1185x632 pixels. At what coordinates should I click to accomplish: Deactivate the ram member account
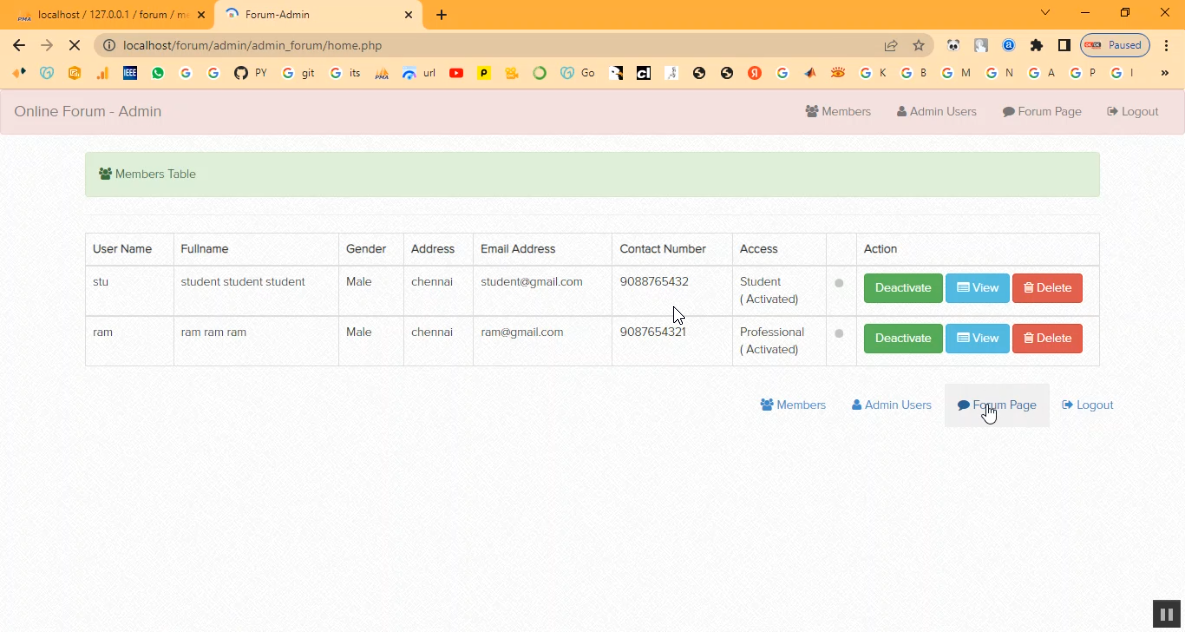[x=902, y=338]
